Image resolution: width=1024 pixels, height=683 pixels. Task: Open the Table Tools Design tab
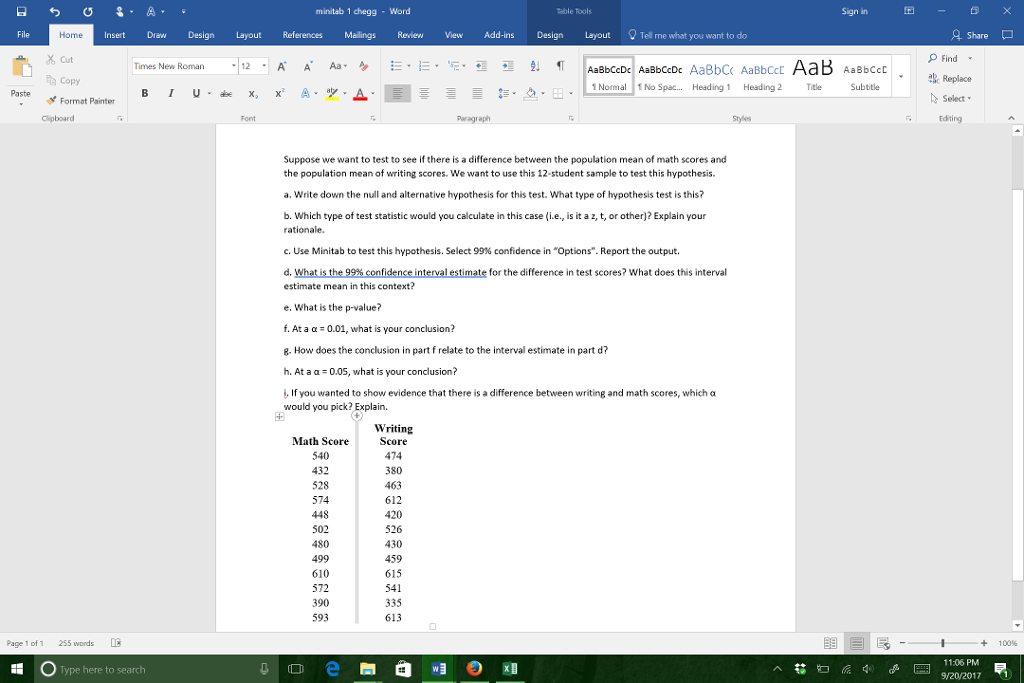(x=552, y=33)
